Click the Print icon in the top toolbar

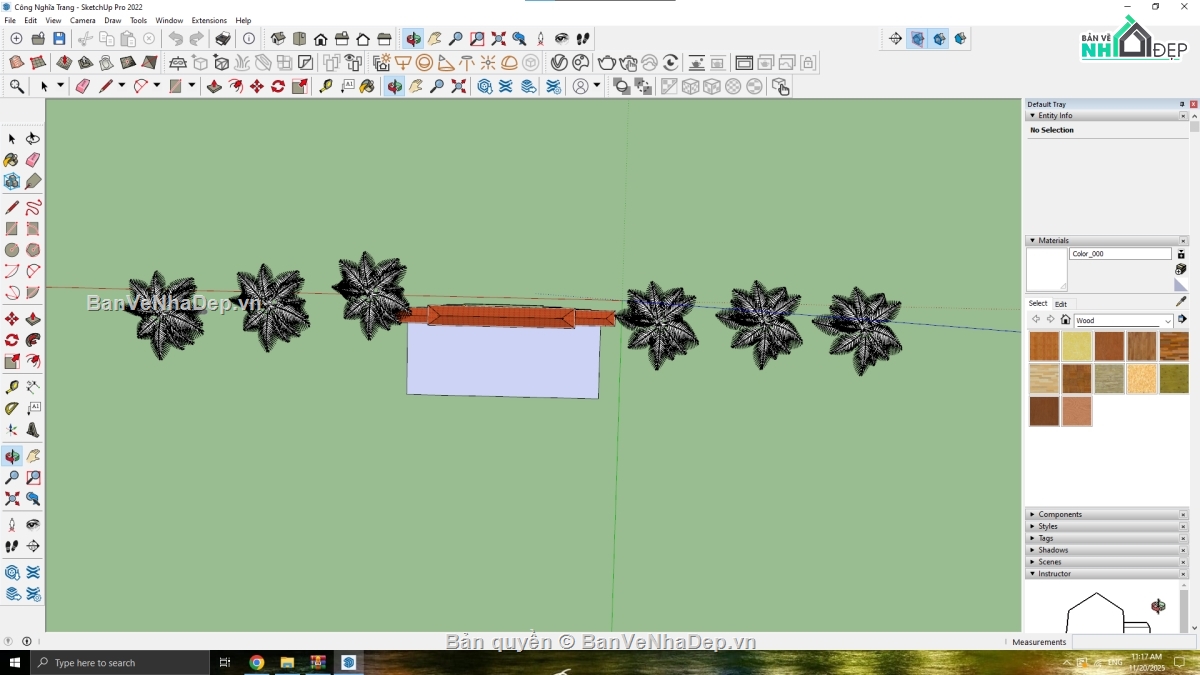pos(223,39)
